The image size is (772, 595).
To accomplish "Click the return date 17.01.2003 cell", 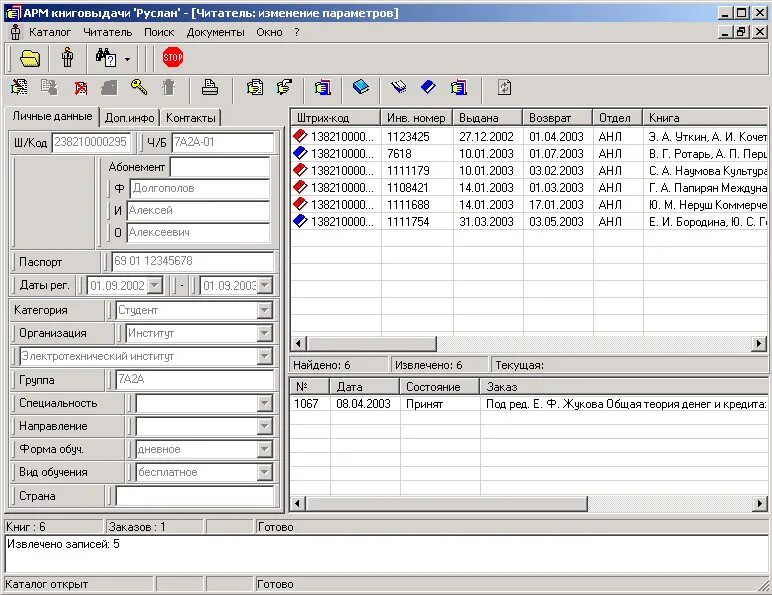I will click(556, 204).
